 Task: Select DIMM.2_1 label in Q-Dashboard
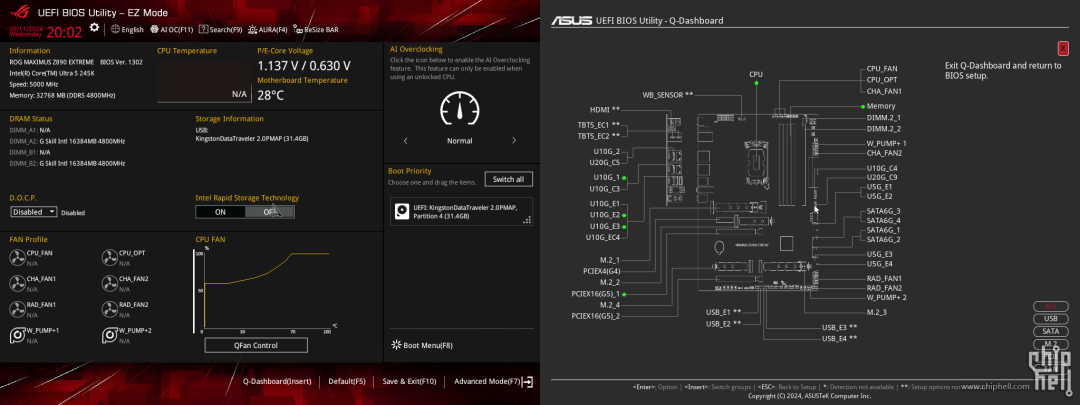(x=884, y=118)
